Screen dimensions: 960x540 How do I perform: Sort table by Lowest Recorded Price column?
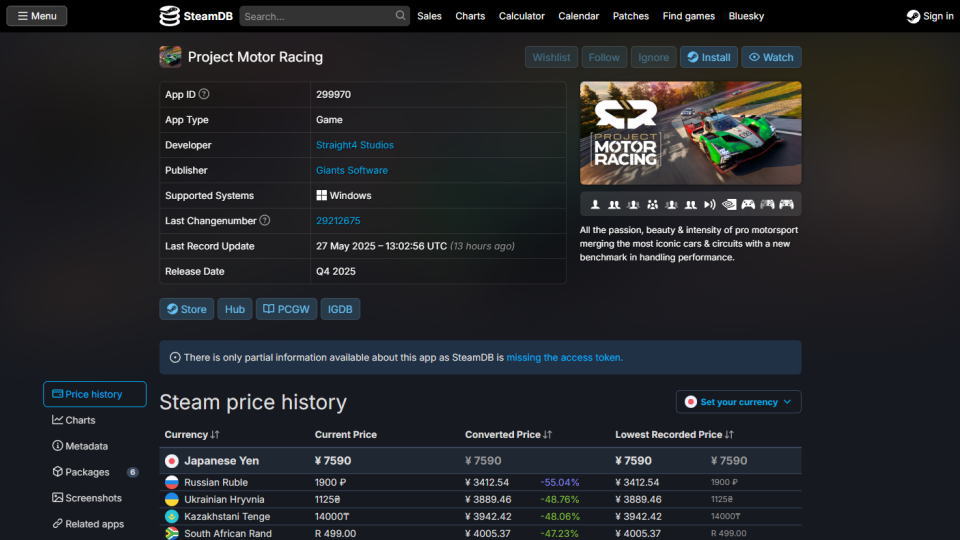click(674, 435)
